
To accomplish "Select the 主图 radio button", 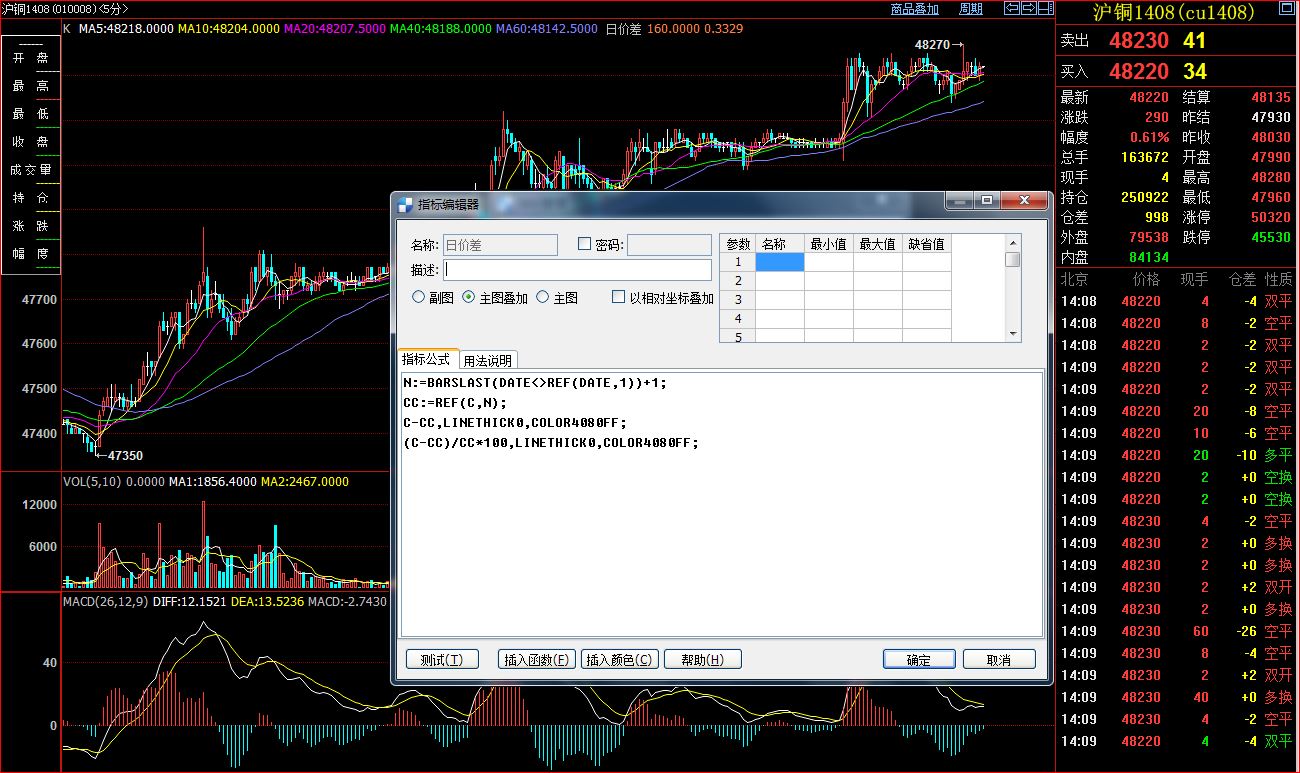I will point(543,297).
